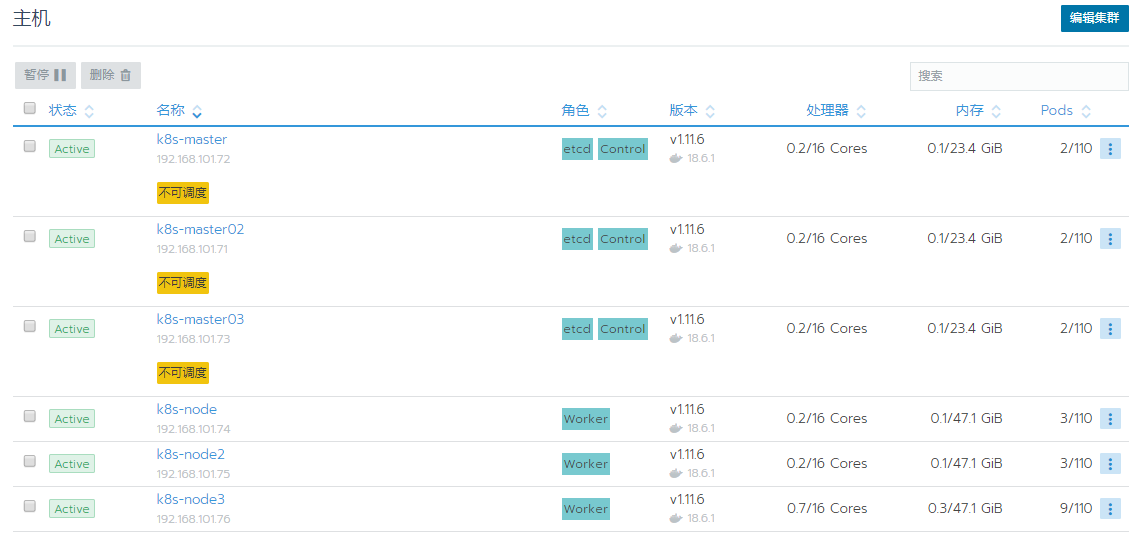Click the Docker icon in k8s-master row
Viewport: 1135px width, 538px height.
pyautogui.click(x=676, y=159)
